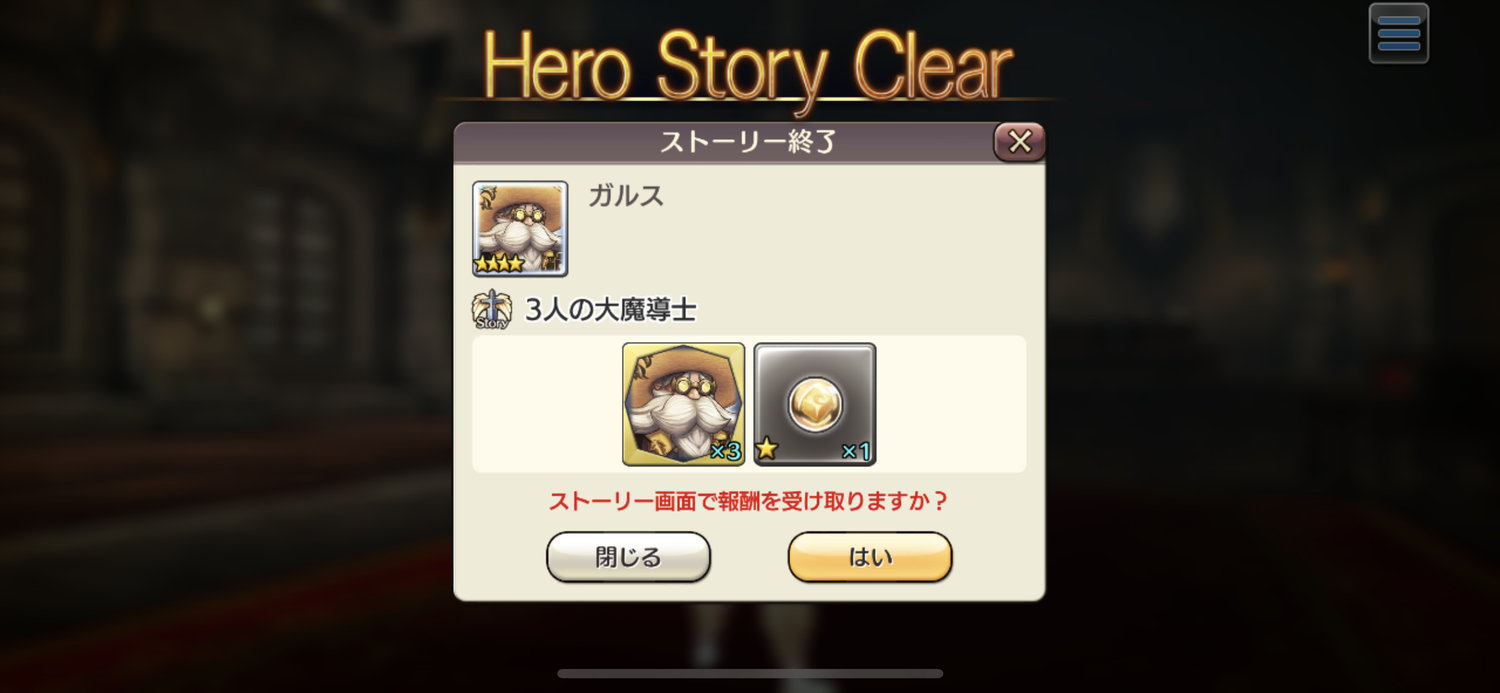Image resolution: width=1500 pixels, height=693 pixels.
Task: Tap the gold coin reward item
Action: click(815, 404)
